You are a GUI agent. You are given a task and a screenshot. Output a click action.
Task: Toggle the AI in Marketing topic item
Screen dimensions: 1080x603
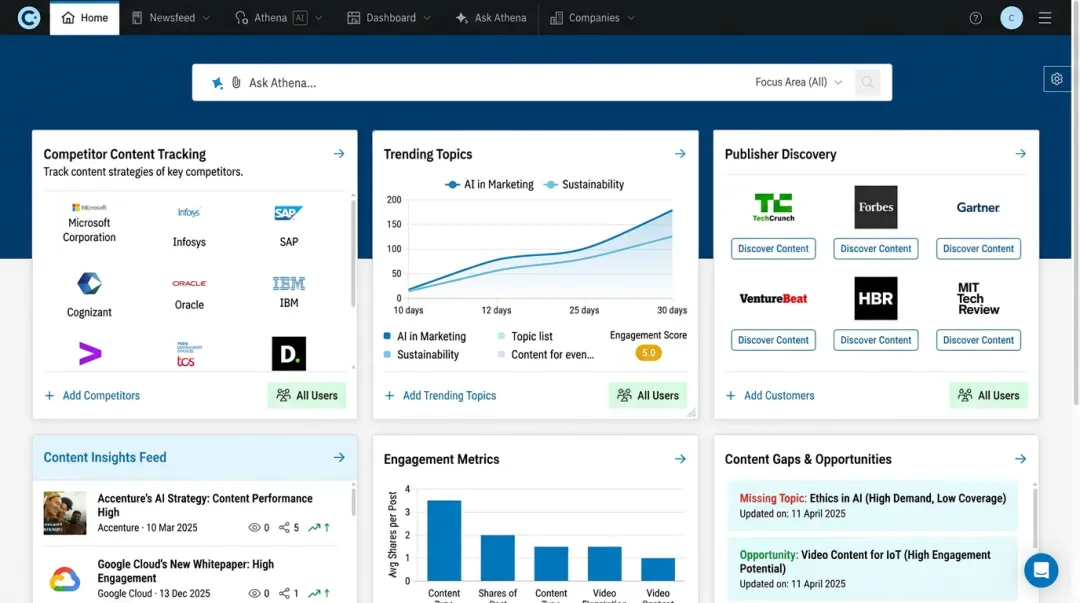click(x=424, y=336)
